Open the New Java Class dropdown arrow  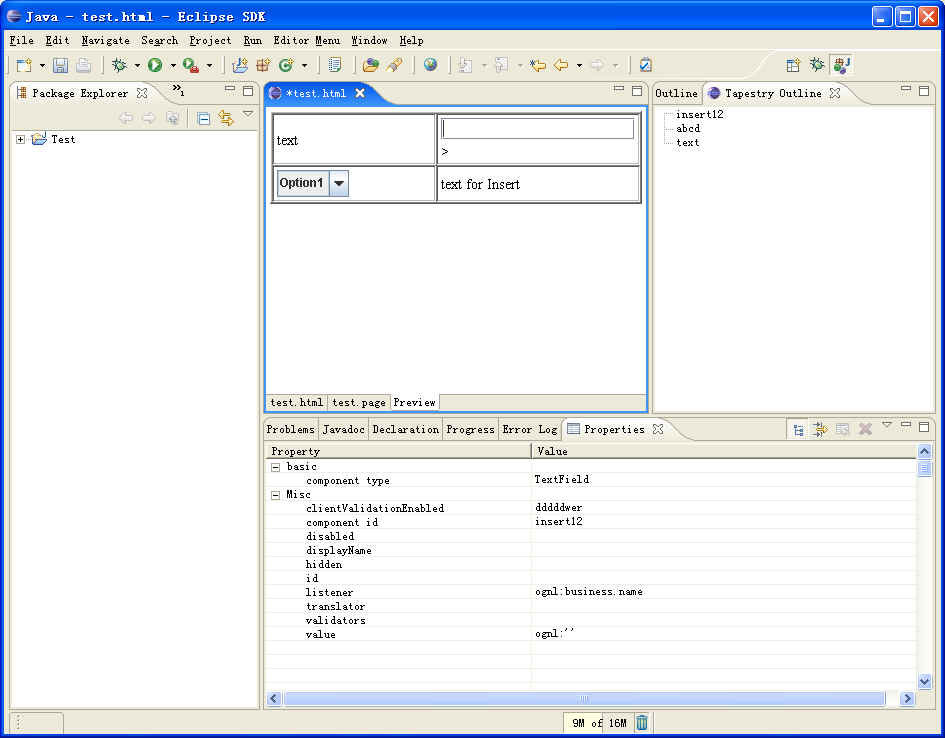pyautogui.click(x=304, y=65)
